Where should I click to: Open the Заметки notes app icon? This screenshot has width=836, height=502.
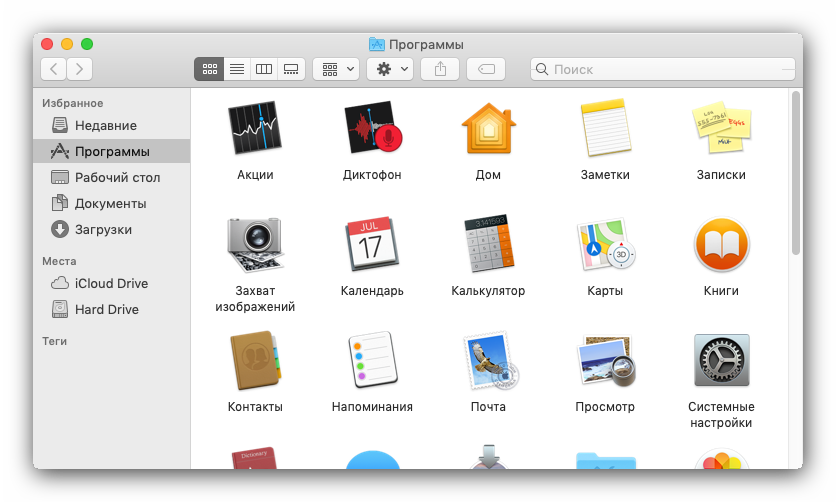point(605,127)
